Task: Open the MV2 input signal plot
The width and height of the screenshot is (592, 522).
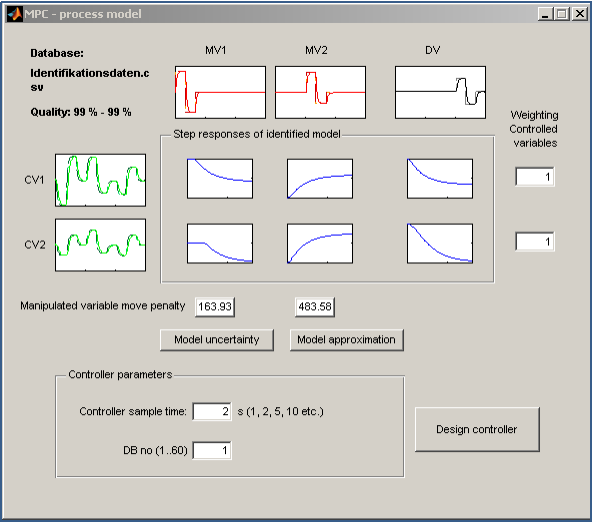Action: 320,92
